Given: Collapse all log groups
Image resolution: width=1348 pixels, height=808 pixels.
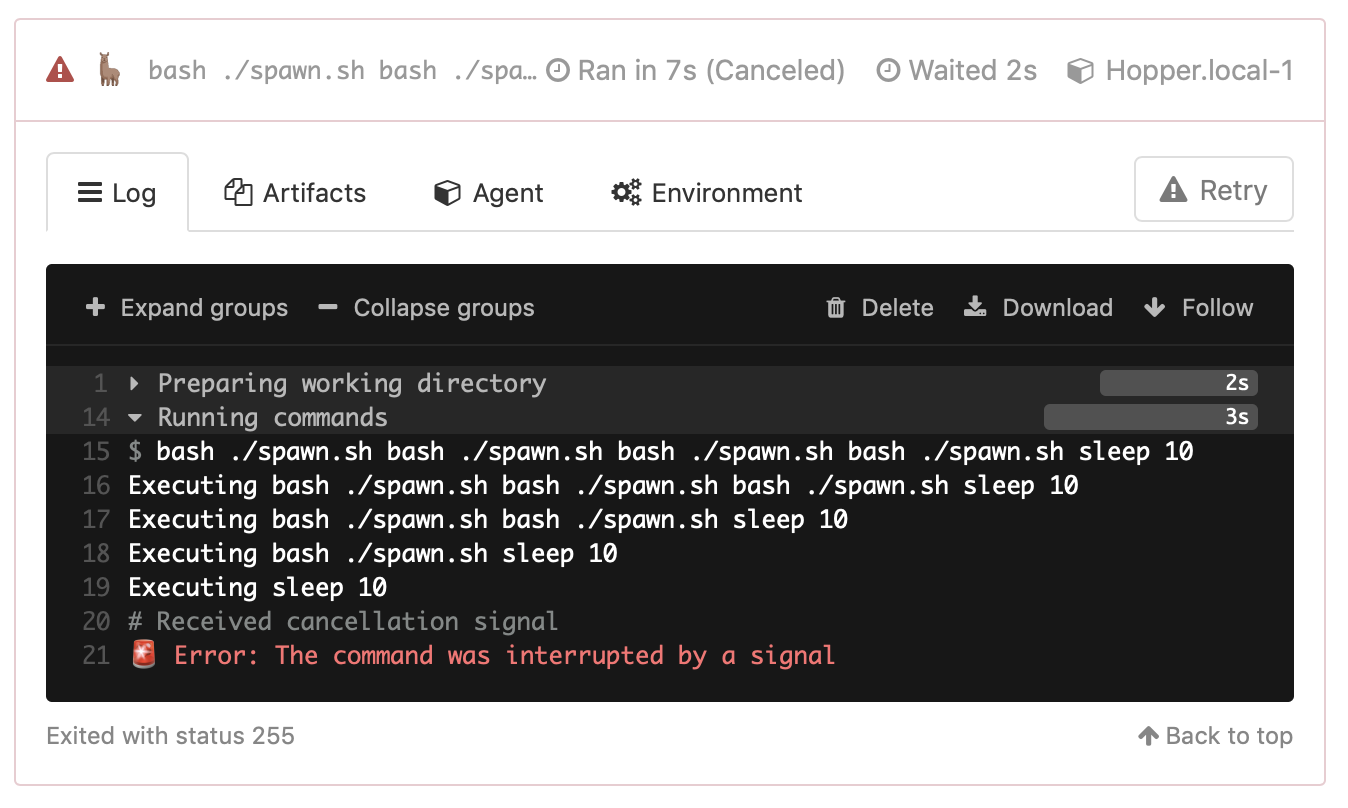Looking at the screenshot, I should [426, 308].
